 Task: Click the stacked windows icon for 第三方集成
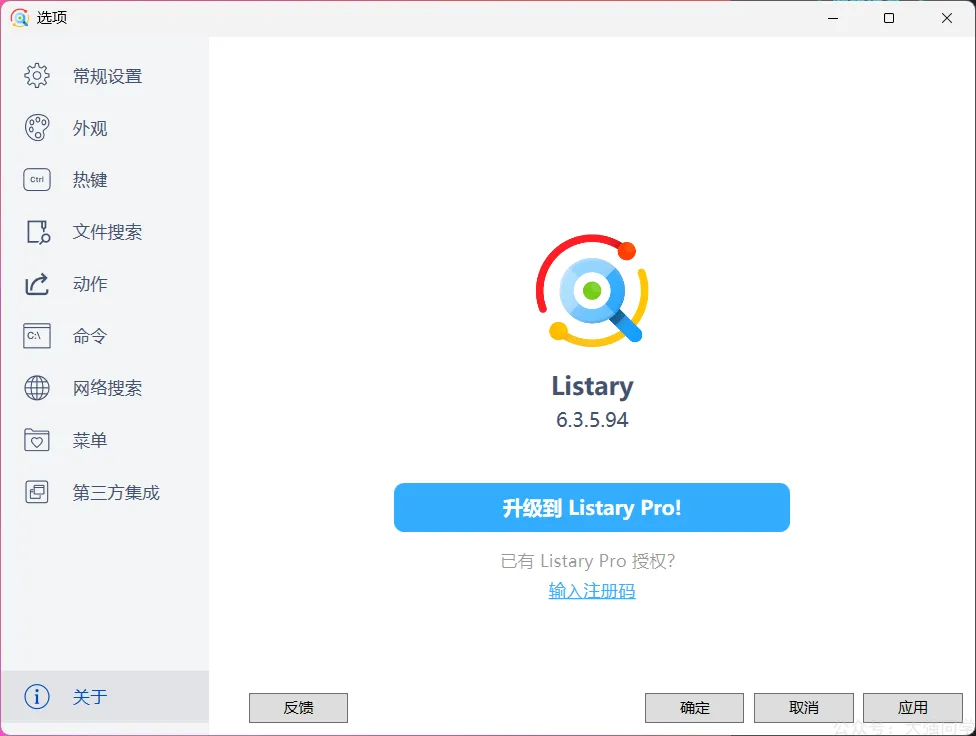pyautogui.click(x=37, y=492)
